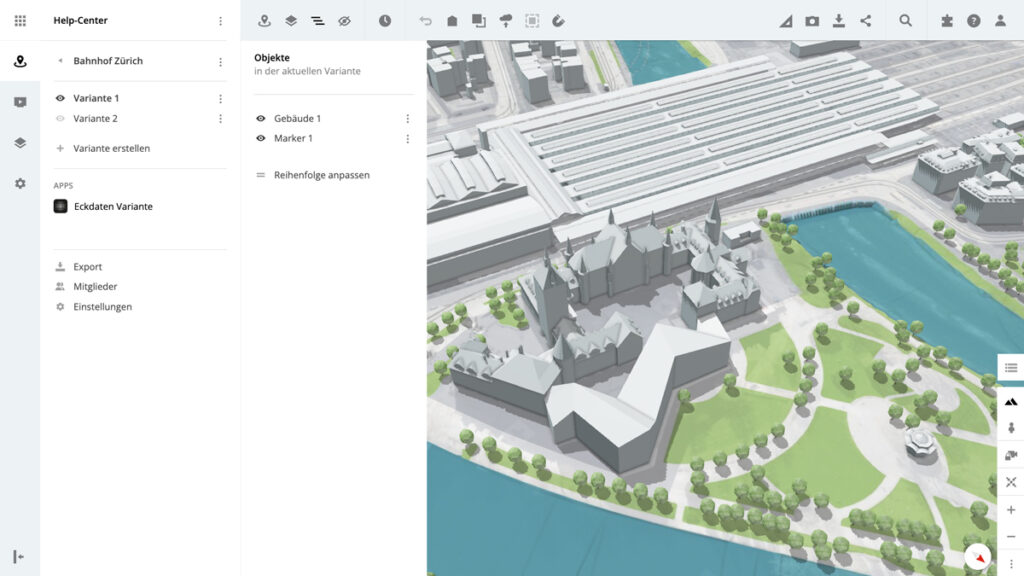1024x576 pixels.
Task: Click the compass to reset north
Action: pyautogui.click(x=978, y=557)
